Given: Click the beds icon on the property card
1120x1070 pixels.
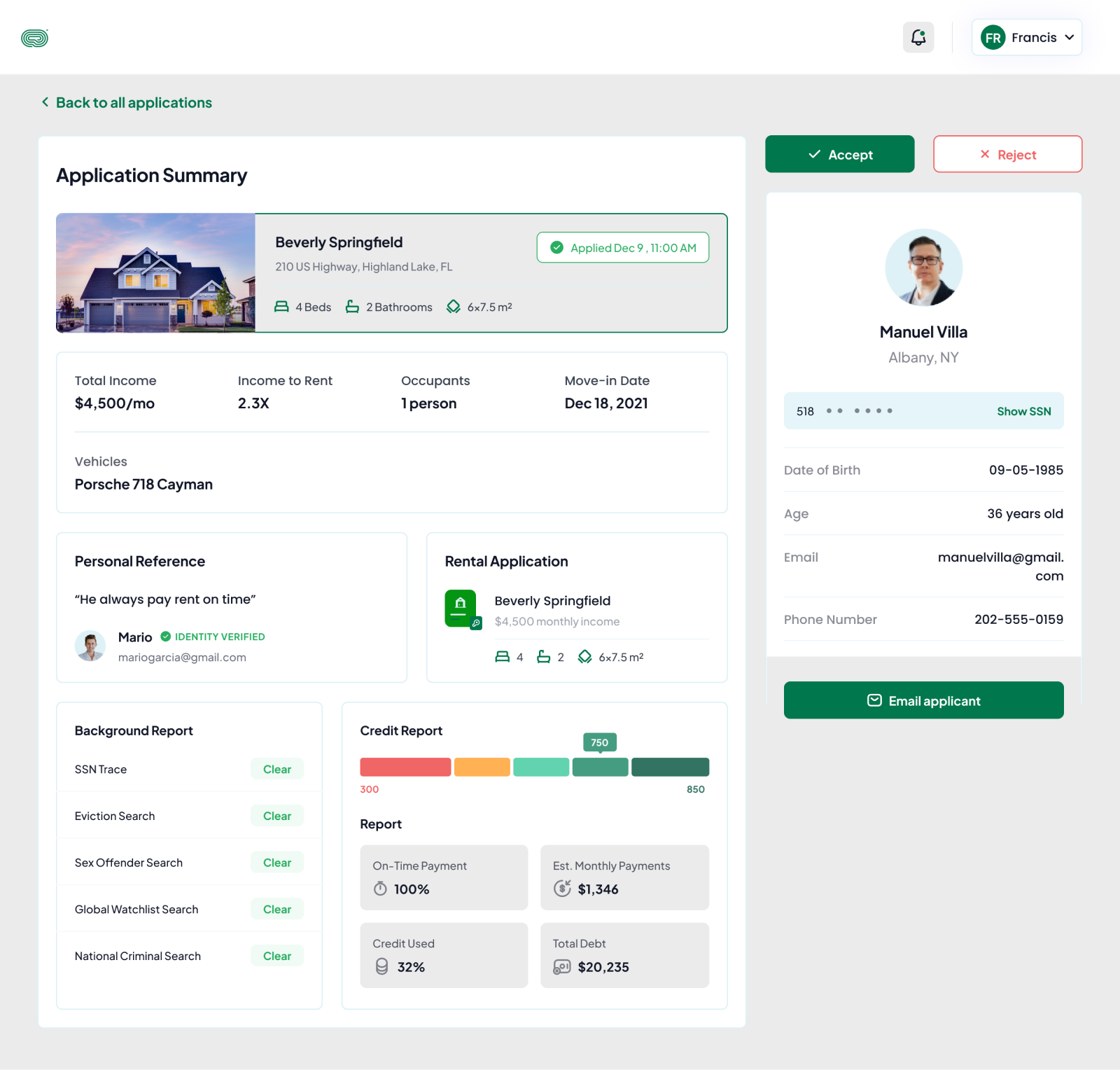Looking at the screenshot, I should coord(282,307).
